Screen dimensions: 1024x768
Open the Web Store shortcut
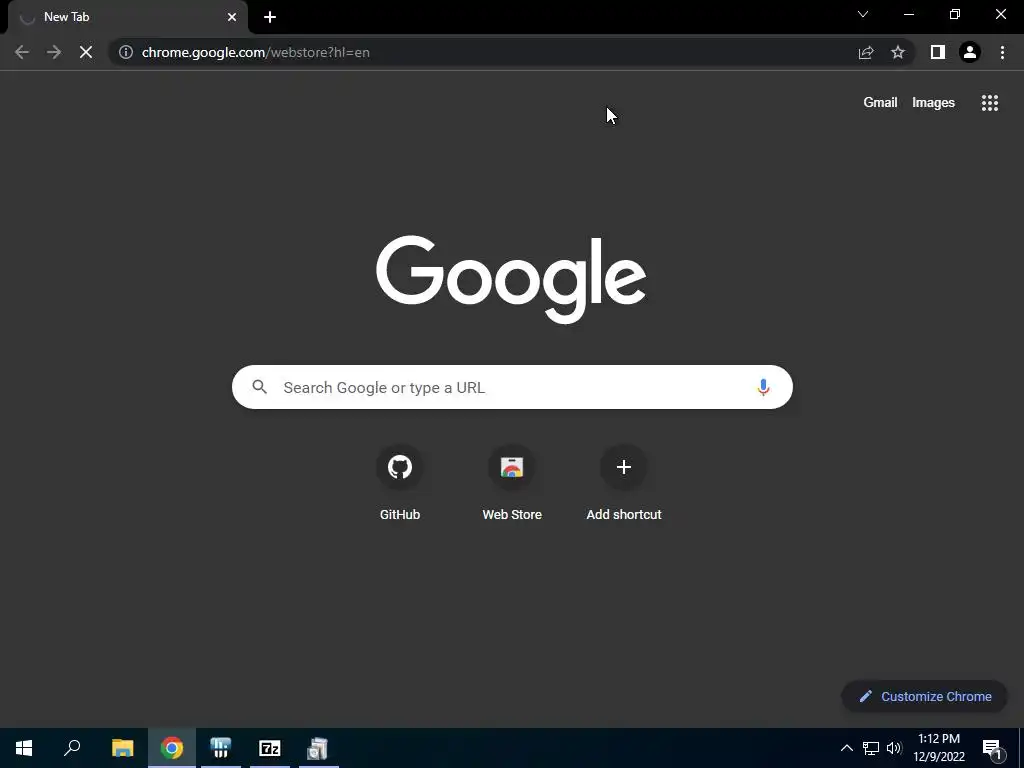[512, 482]
